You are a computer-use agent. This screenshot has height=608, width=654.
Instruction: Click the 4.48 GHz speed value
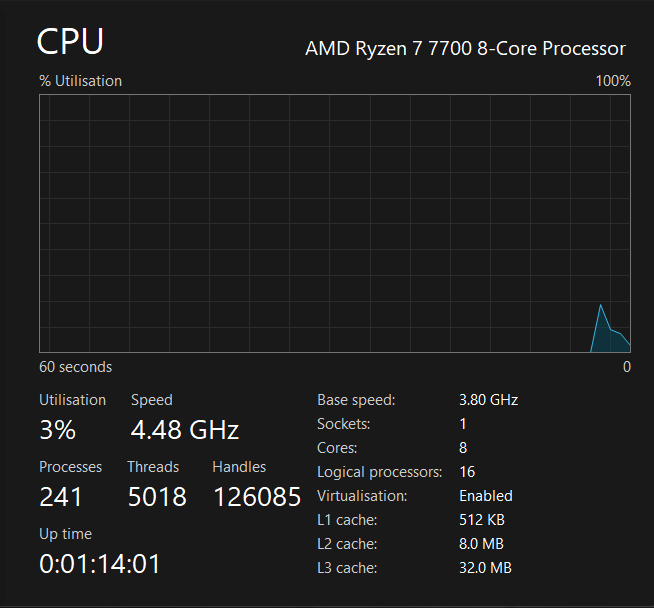pyautogui.click(x=185, y=430)
